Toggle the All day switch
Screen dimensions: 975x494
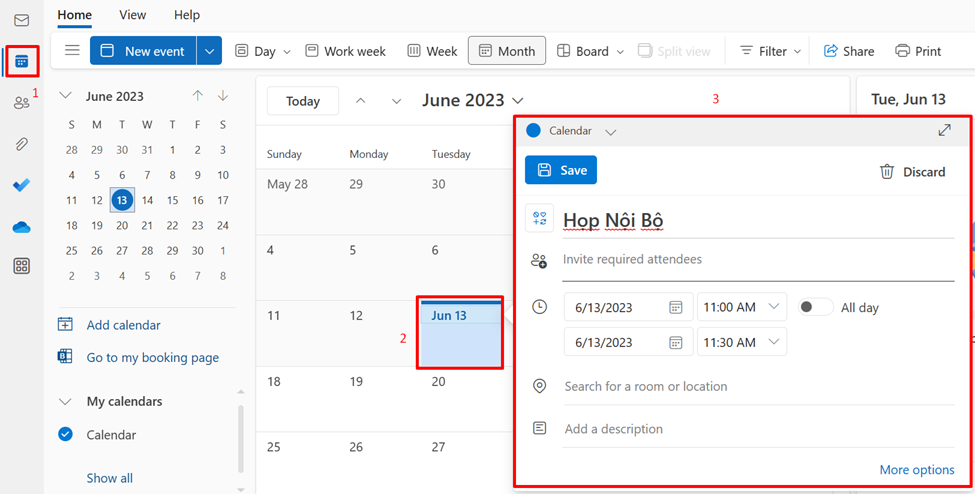tap(816, 307)
